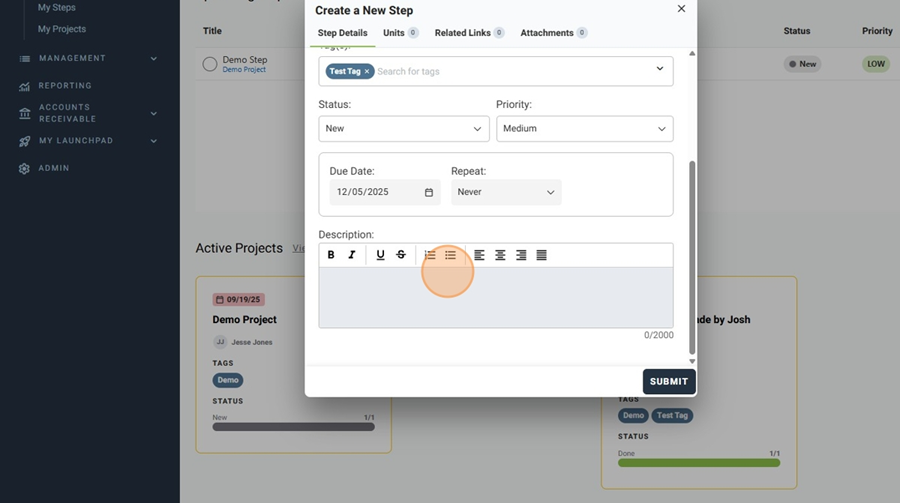This screenshot has height=503, width=900.
Task: Click the New status badge in the table
Action: [x=802, y=64]
